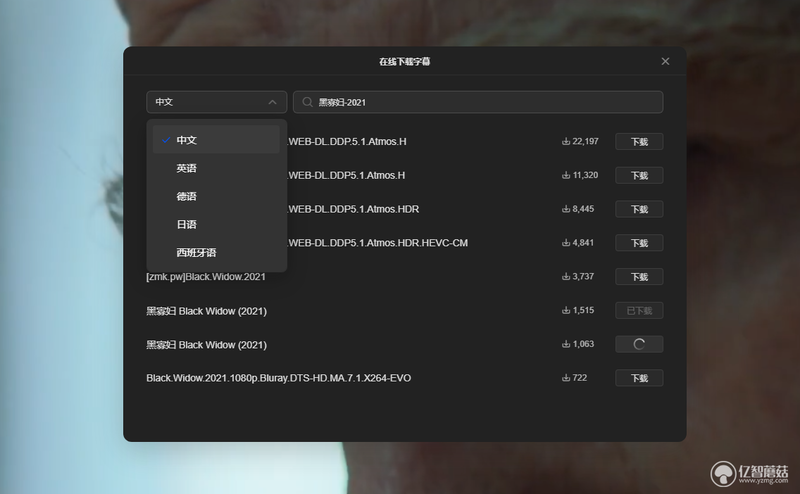
Task: Choose 德语 from the language list
Action: [x=216, y=196]
